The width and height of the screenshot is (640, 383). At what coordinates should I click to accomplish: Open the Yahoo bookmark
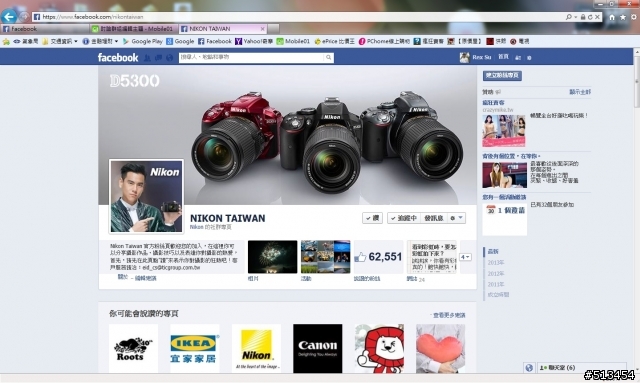tap(253, 41)
